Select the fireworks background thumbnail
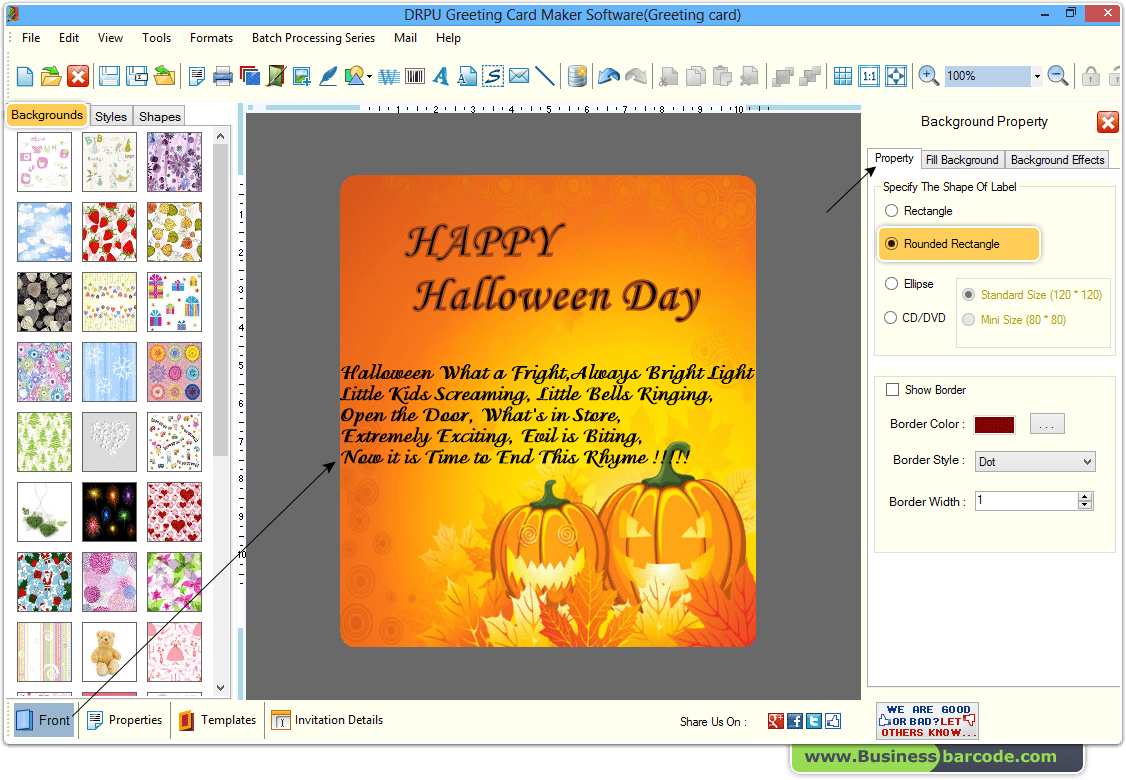This screenshot has height=780, width=1126. coord(109,511)
